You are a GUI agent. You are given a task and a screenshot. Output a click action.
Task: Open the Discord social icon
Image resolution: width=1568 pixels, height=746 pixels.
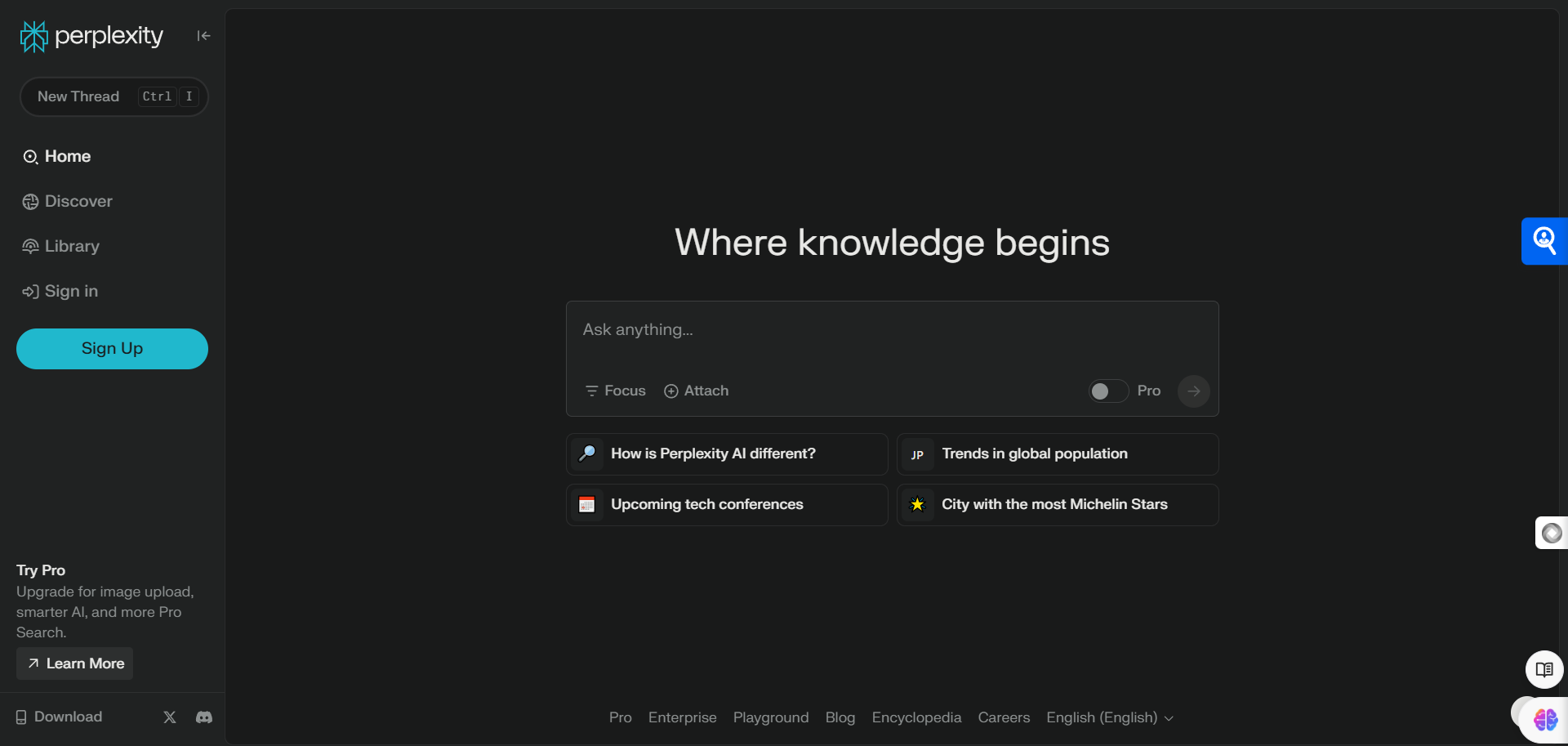(x=204, y=717)
